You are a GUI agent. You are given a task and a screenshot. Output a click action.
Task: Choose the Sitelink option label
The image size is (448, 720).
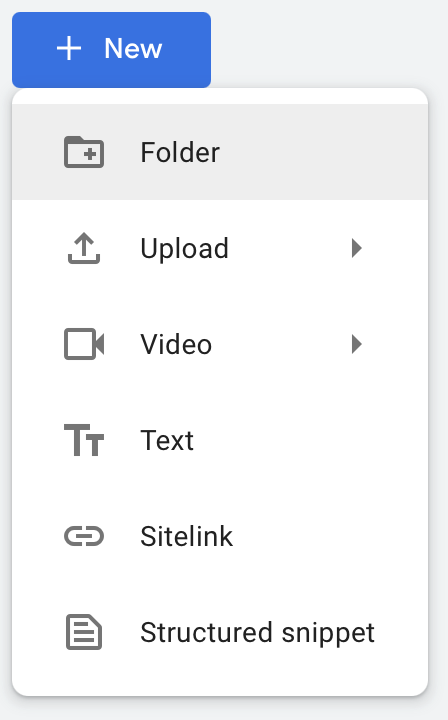click(186, 536)
